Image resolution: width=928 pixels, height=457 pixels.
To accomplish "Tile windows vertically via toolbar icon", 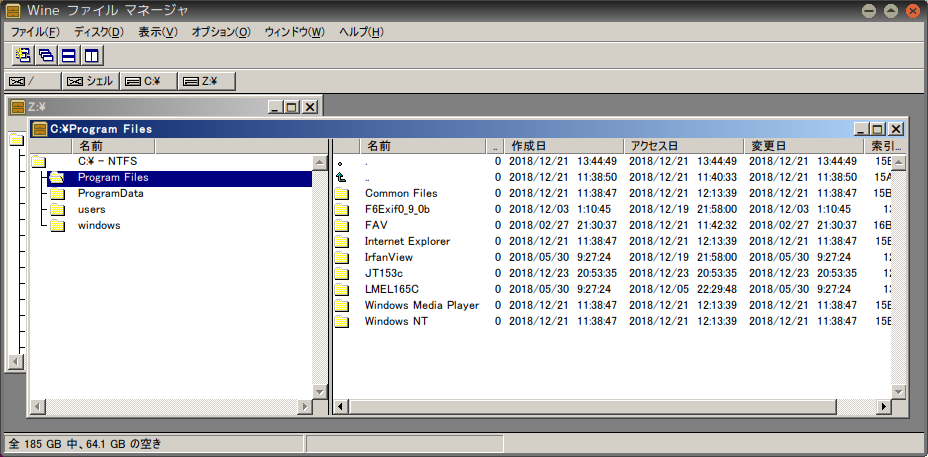I will 91,56.
